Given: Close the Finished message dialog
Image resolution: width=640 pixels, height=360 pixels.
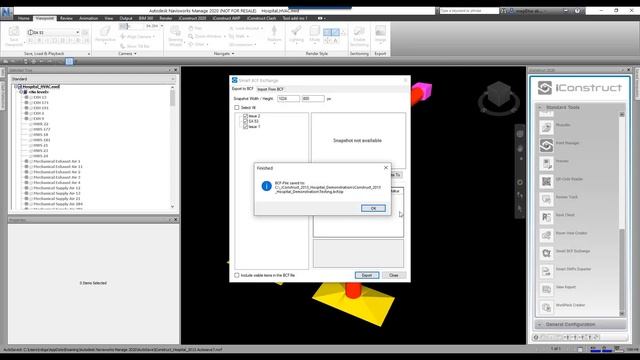Looking at the screenshot, I should point(386,168).
